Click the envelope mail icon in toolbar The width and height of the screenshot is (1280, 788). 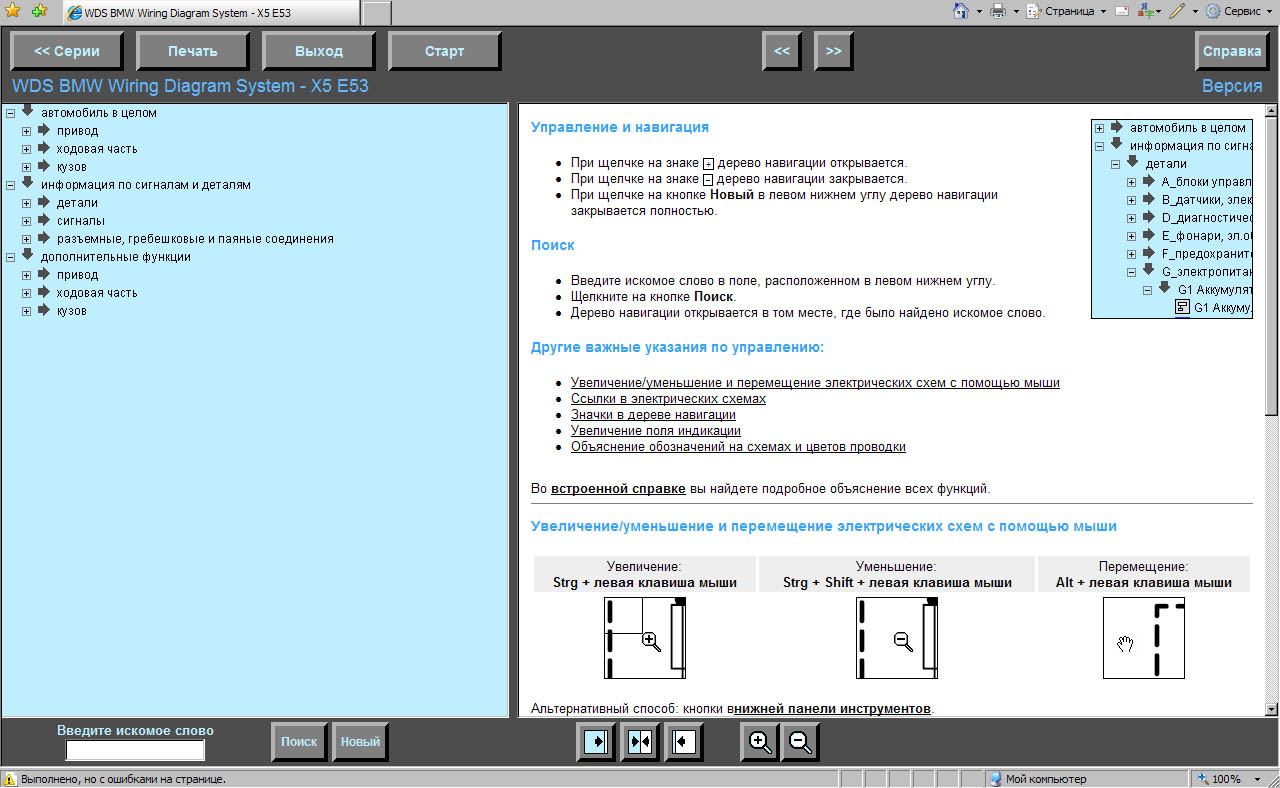click(x=1122, y=11)
